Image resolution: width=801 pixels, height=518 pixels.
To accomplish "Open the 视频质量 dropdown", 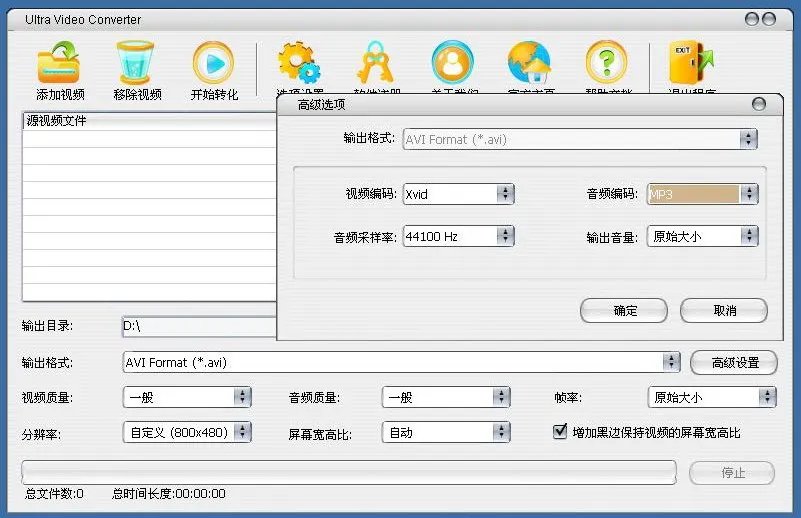I will coord(187,397).
